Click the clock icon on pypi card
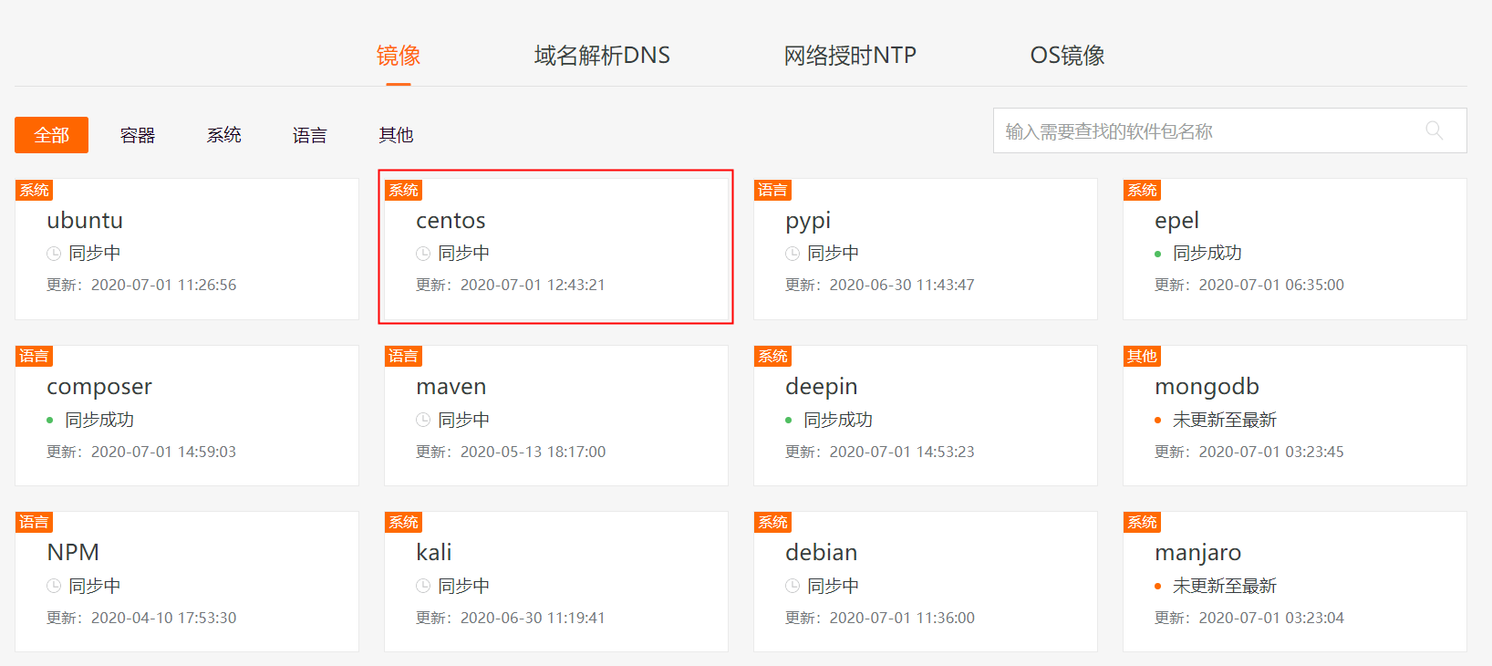 792,254
